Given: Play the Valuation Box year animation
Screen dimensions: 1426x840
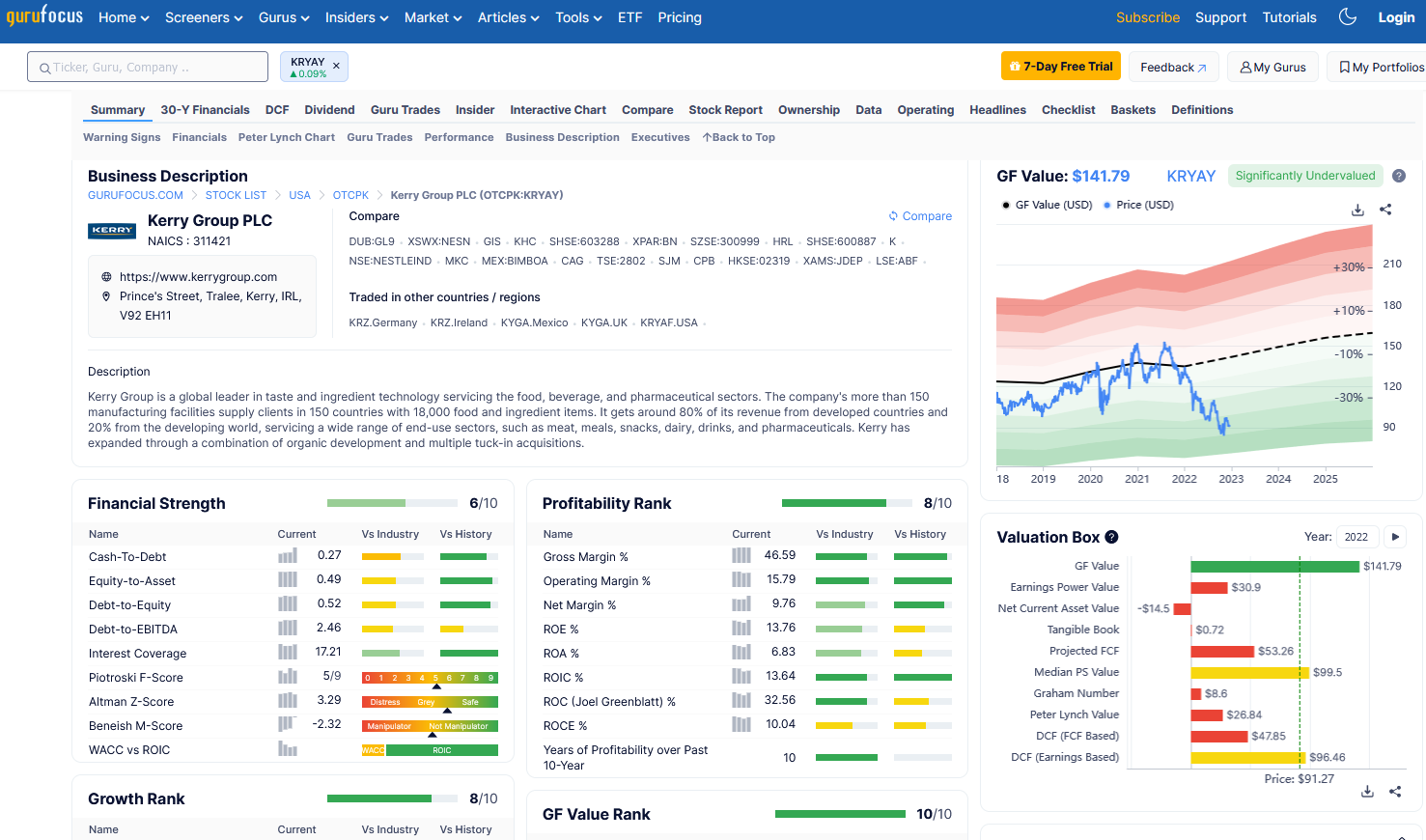Looking at the screenshot, I should point(1395,537).
